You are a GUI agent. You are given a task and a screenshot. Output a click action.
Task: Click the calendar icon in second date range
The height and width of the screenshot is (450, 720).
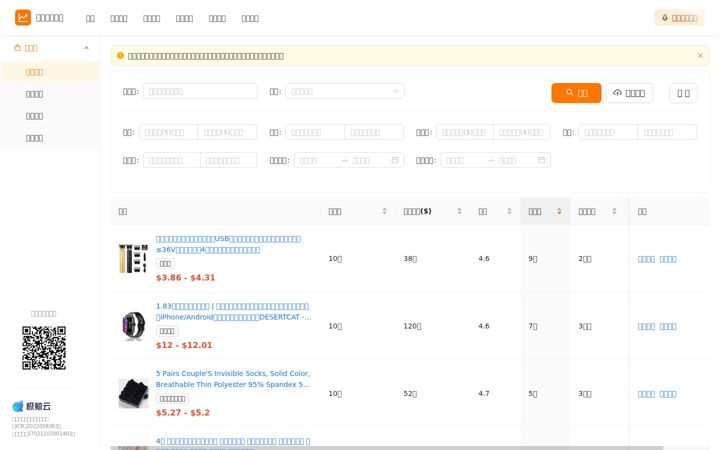541,160
